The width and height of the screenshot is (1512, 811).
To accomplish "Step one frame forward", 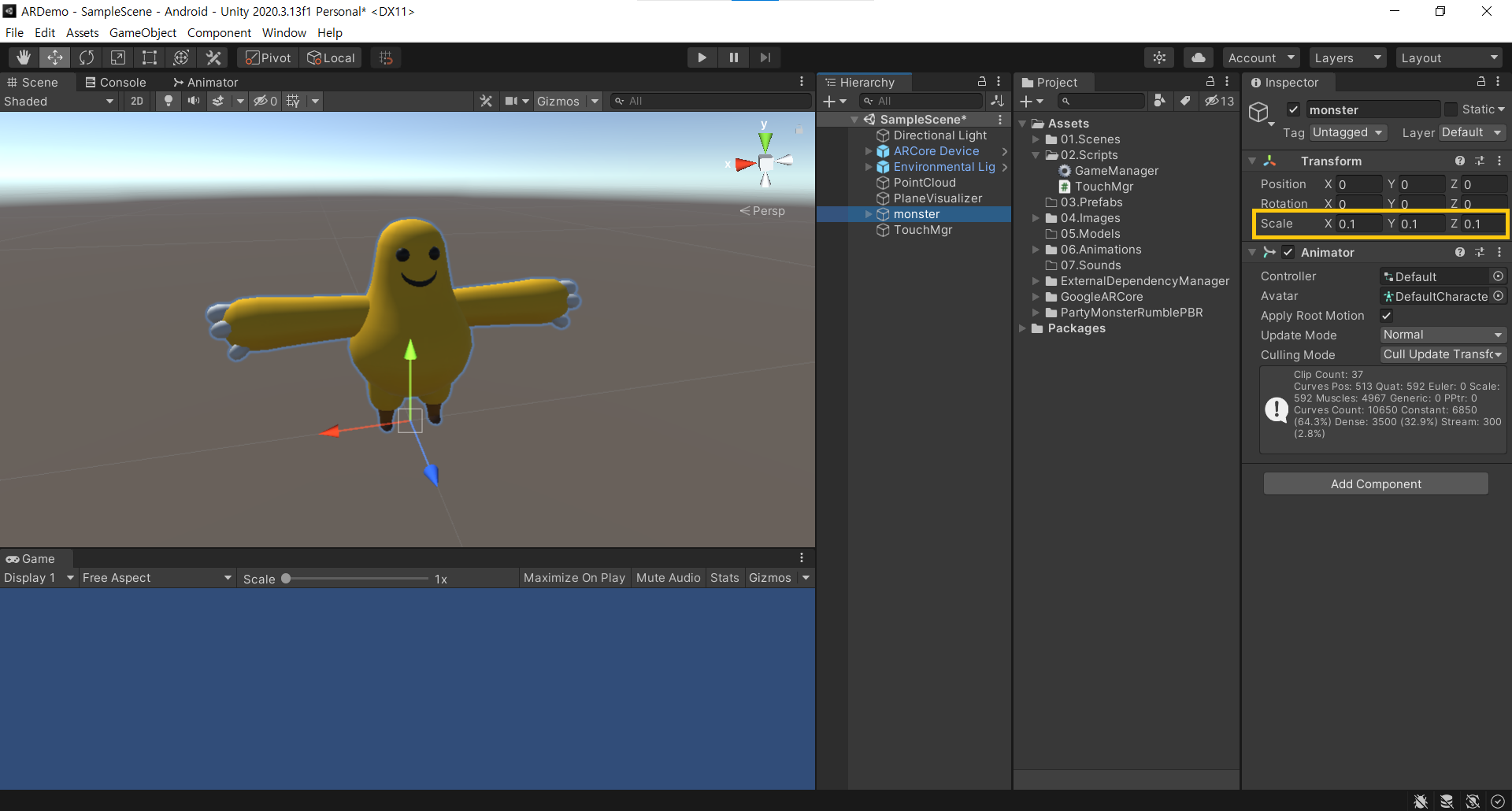I will [x=765, y=57].
